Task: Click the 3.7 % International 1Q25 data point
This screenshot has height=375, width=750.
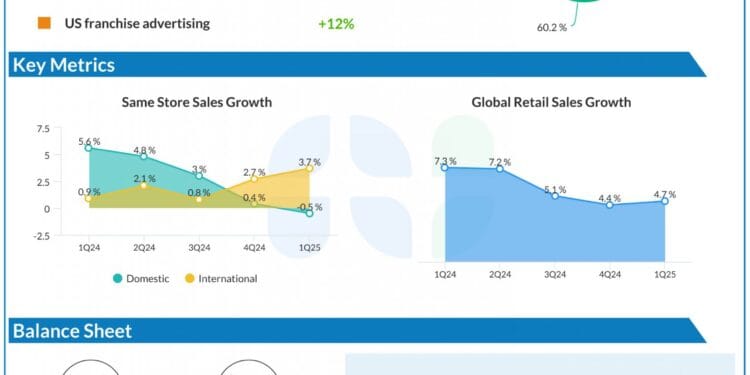Action: (309, 168)
